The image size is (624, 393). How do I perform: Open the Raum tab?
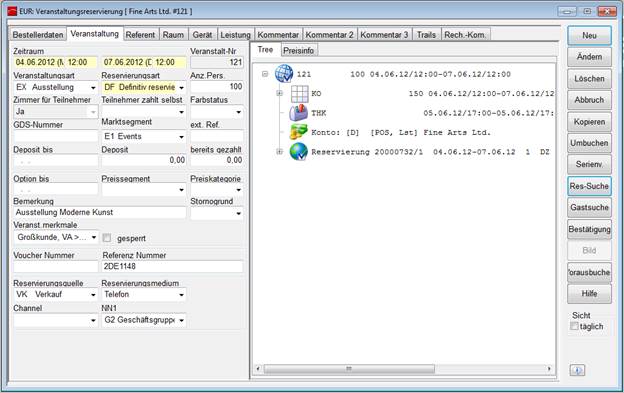(x=174, y=35)
